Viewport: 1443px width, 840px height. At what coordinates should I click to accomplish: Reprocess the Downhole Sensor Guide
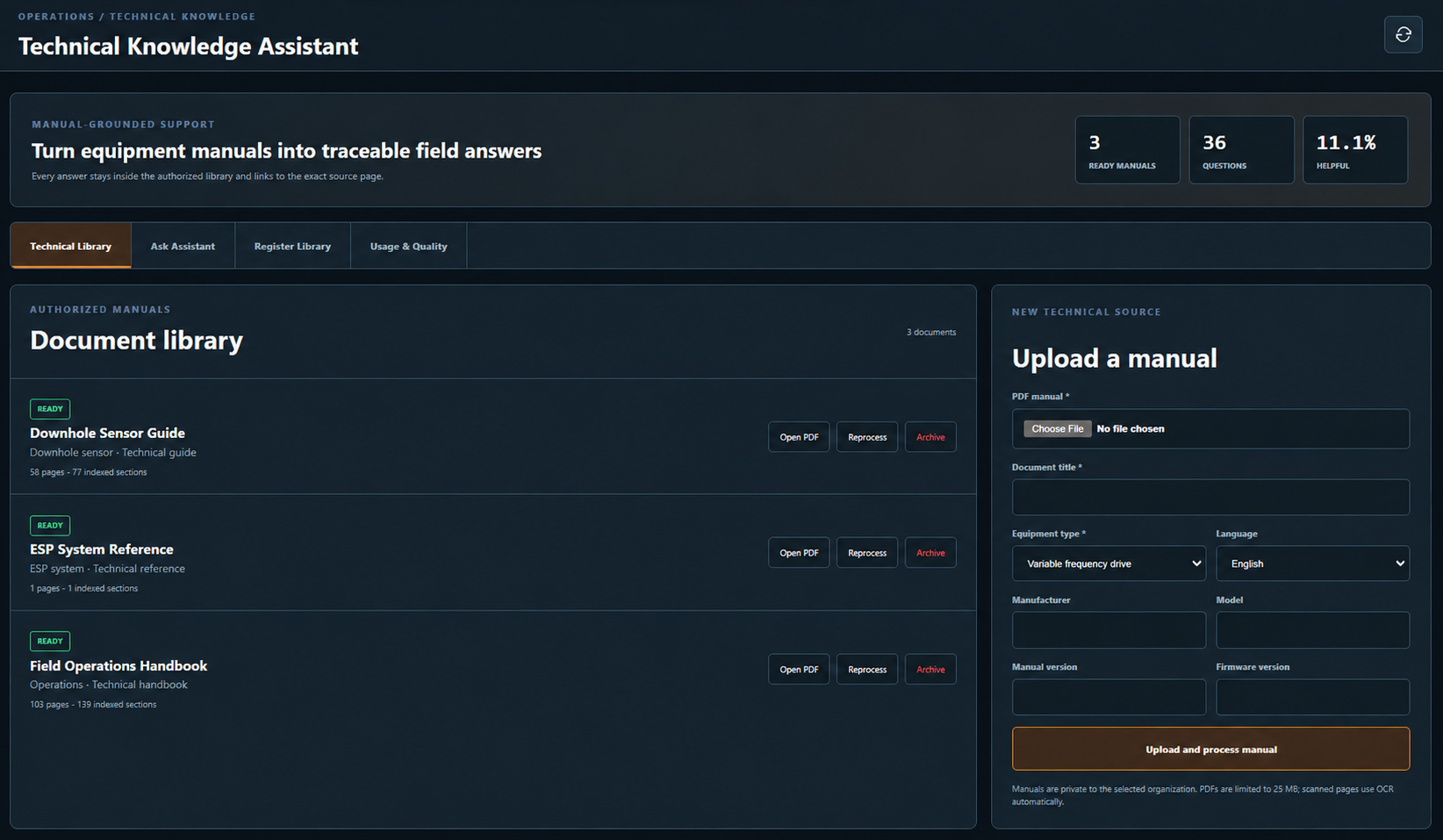867,437
